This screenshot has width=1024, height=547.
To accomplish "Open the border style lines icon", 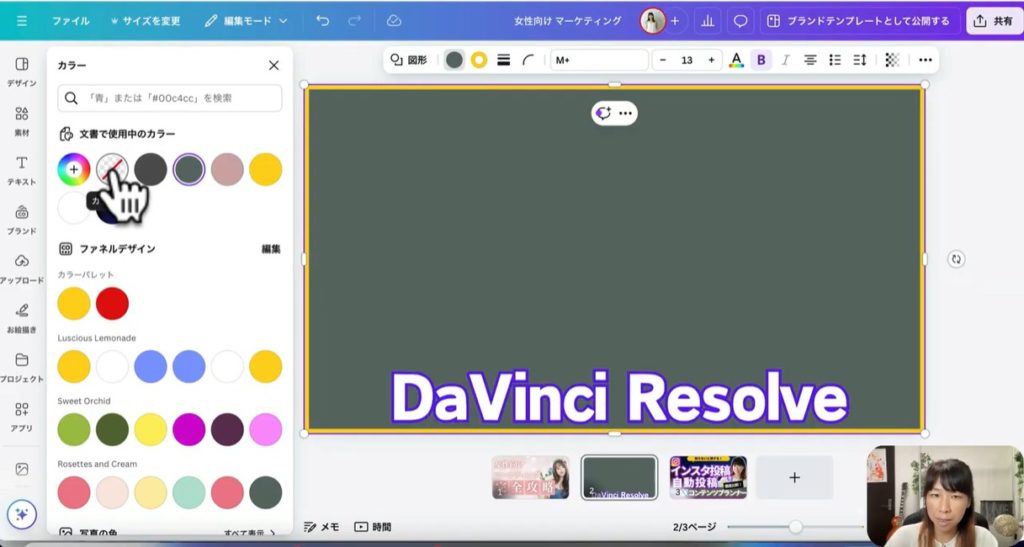I will tap(504, 60).
